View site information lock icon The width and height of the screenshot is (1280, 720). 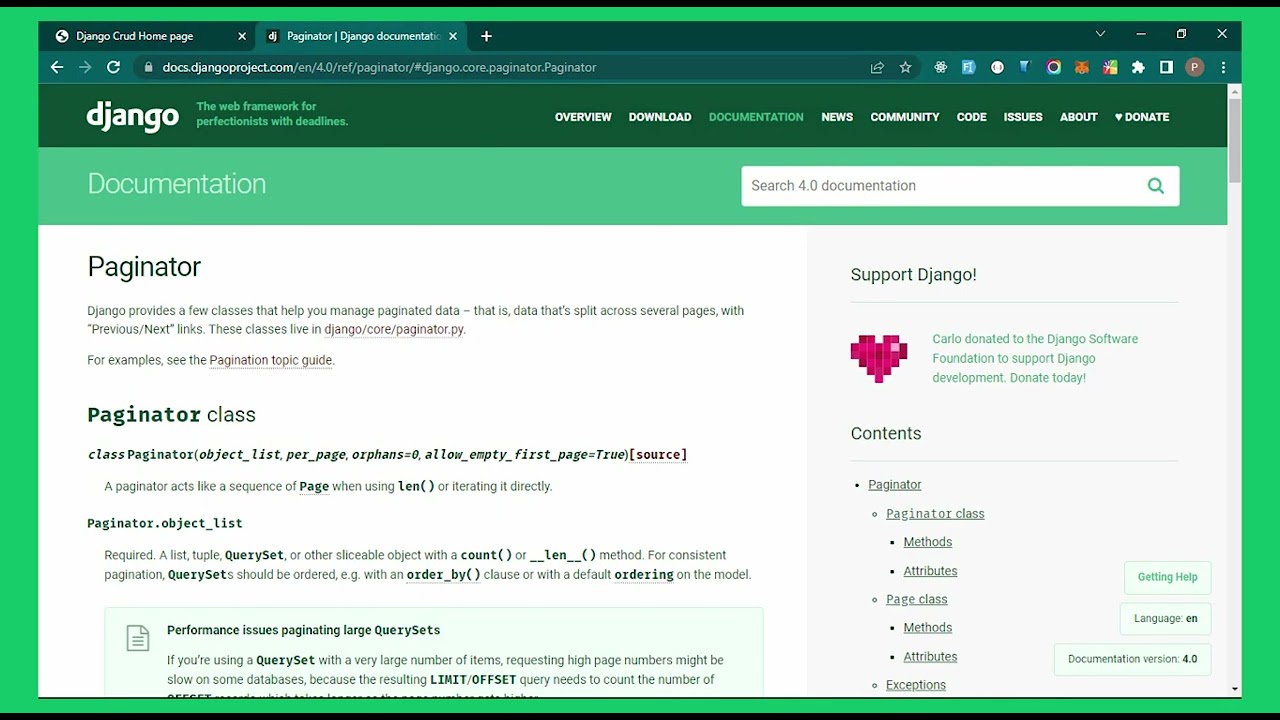(x=148, y=67)
